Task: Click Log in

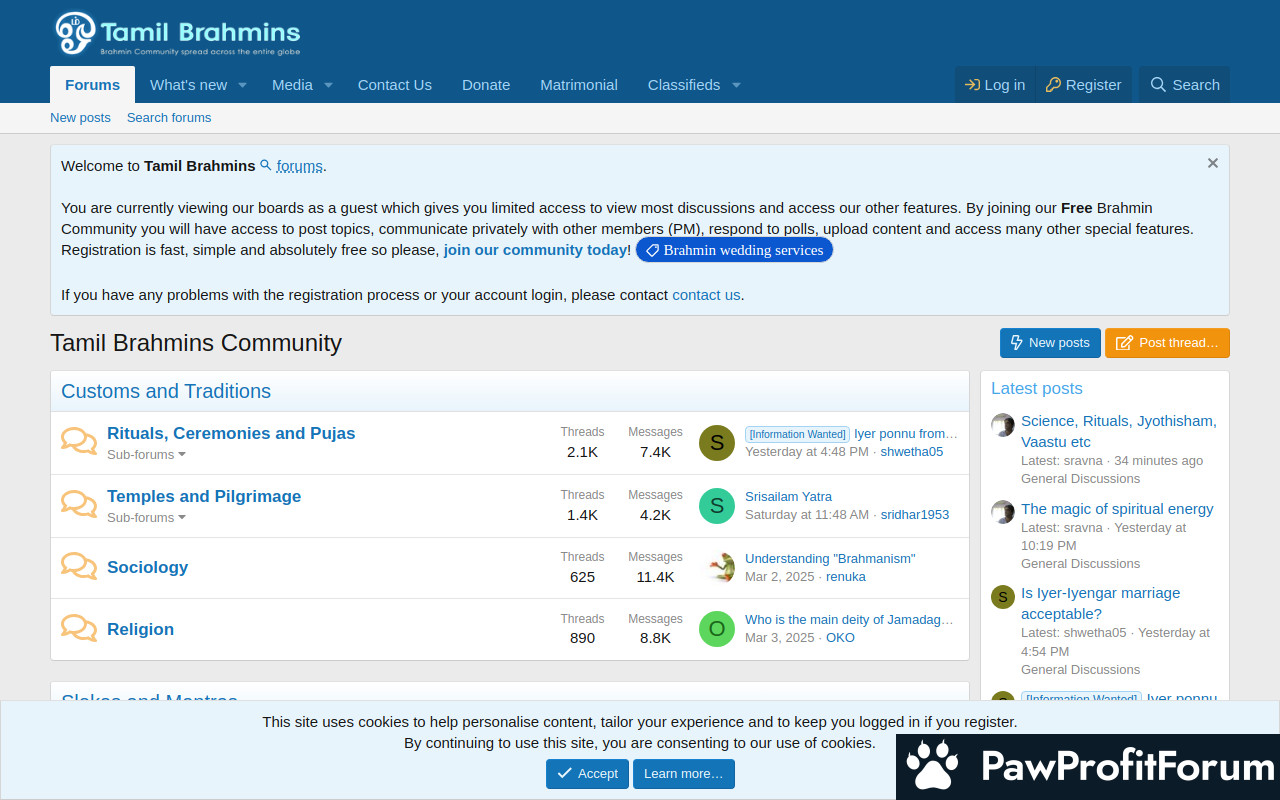Action: 995,85
